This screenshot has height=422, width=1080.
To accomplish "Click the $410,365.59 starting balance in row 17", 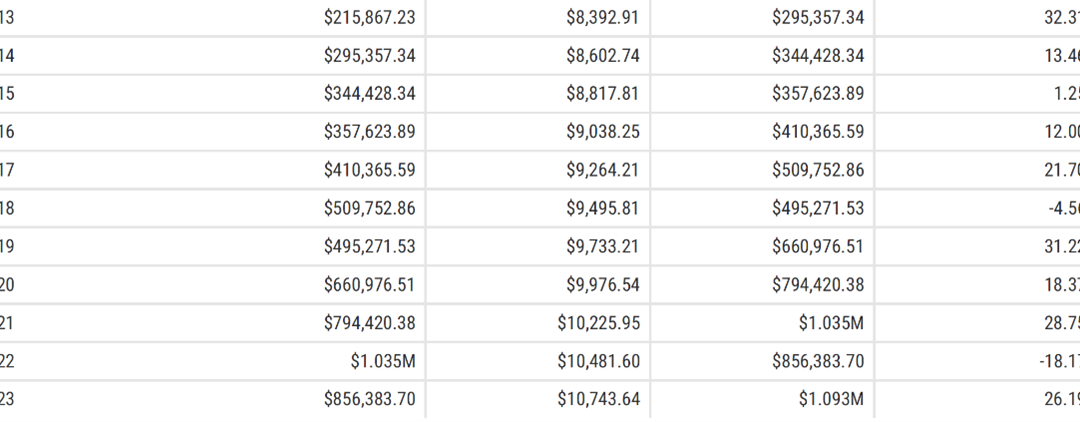I will pyautogui.click(x=370, y=170).
